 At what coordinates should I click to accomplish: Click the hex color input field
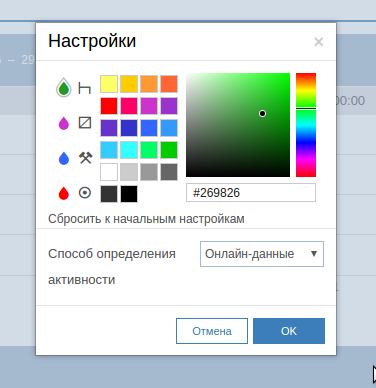[x=251, y=193]
